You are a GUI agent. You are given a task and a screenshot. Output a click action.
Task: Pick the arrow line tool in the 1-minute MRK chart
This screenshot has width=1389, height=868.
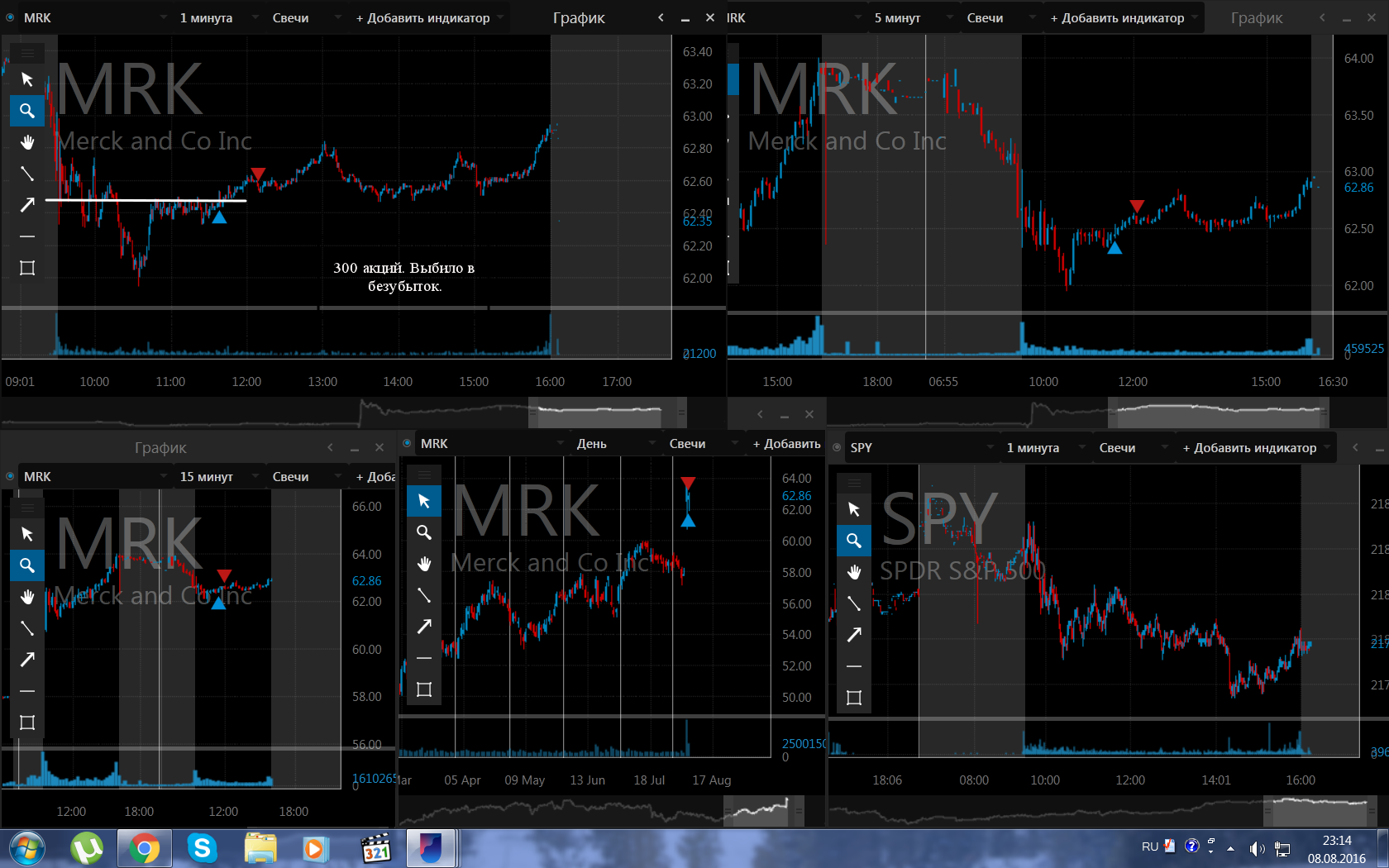[x=27, y=205]
